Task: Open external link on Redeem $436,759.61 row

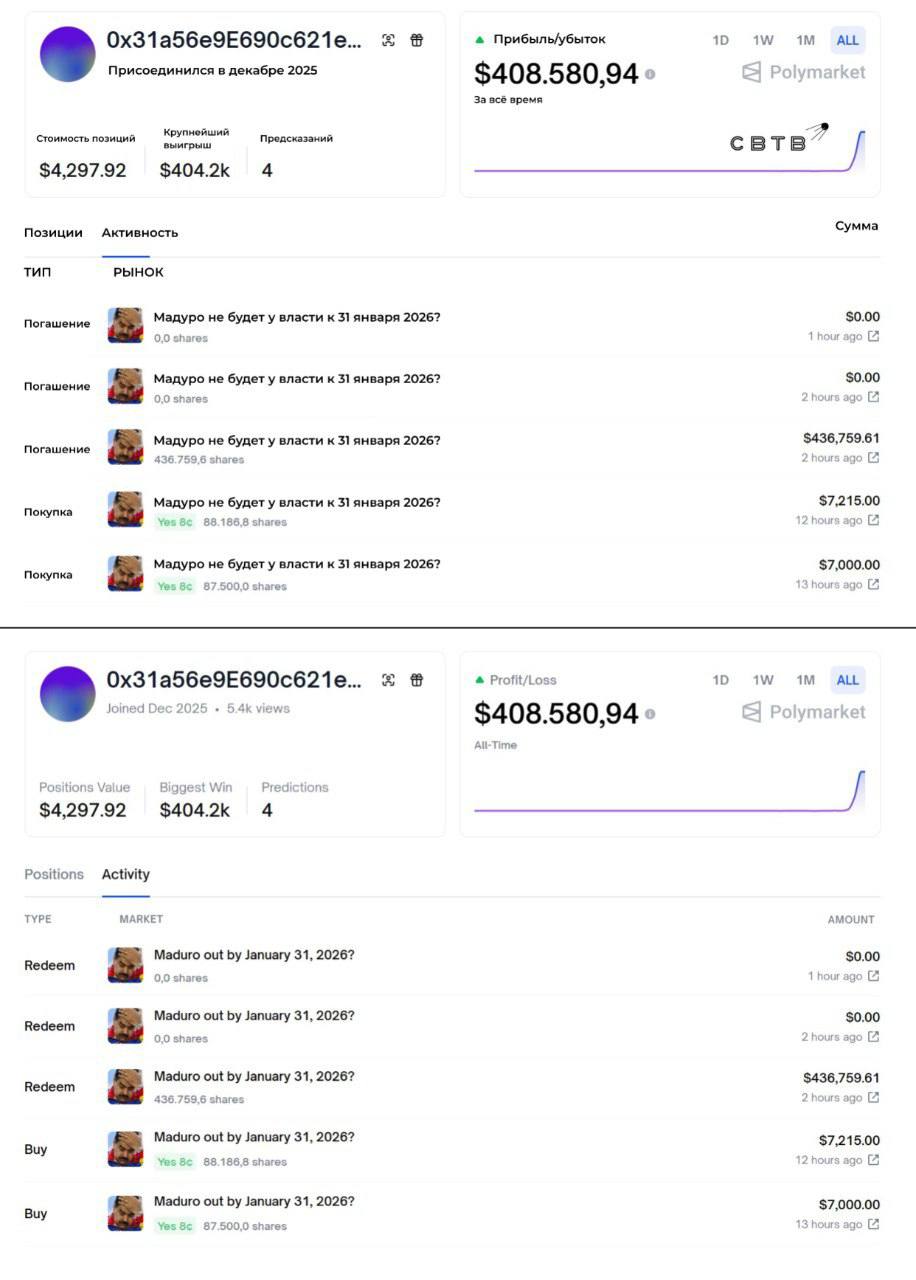Action: [873, 1097]
